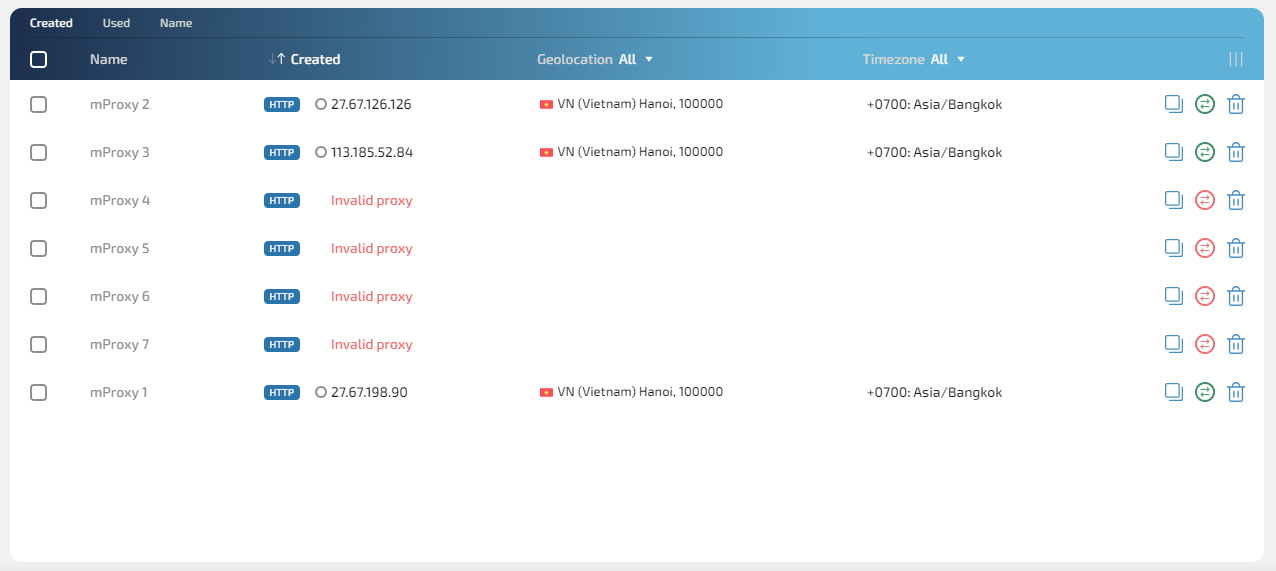Click the HTTP badge of mProxy 2
This screenshot has height=571, width=1276.
pyautogui.click(x=282, y=104)
